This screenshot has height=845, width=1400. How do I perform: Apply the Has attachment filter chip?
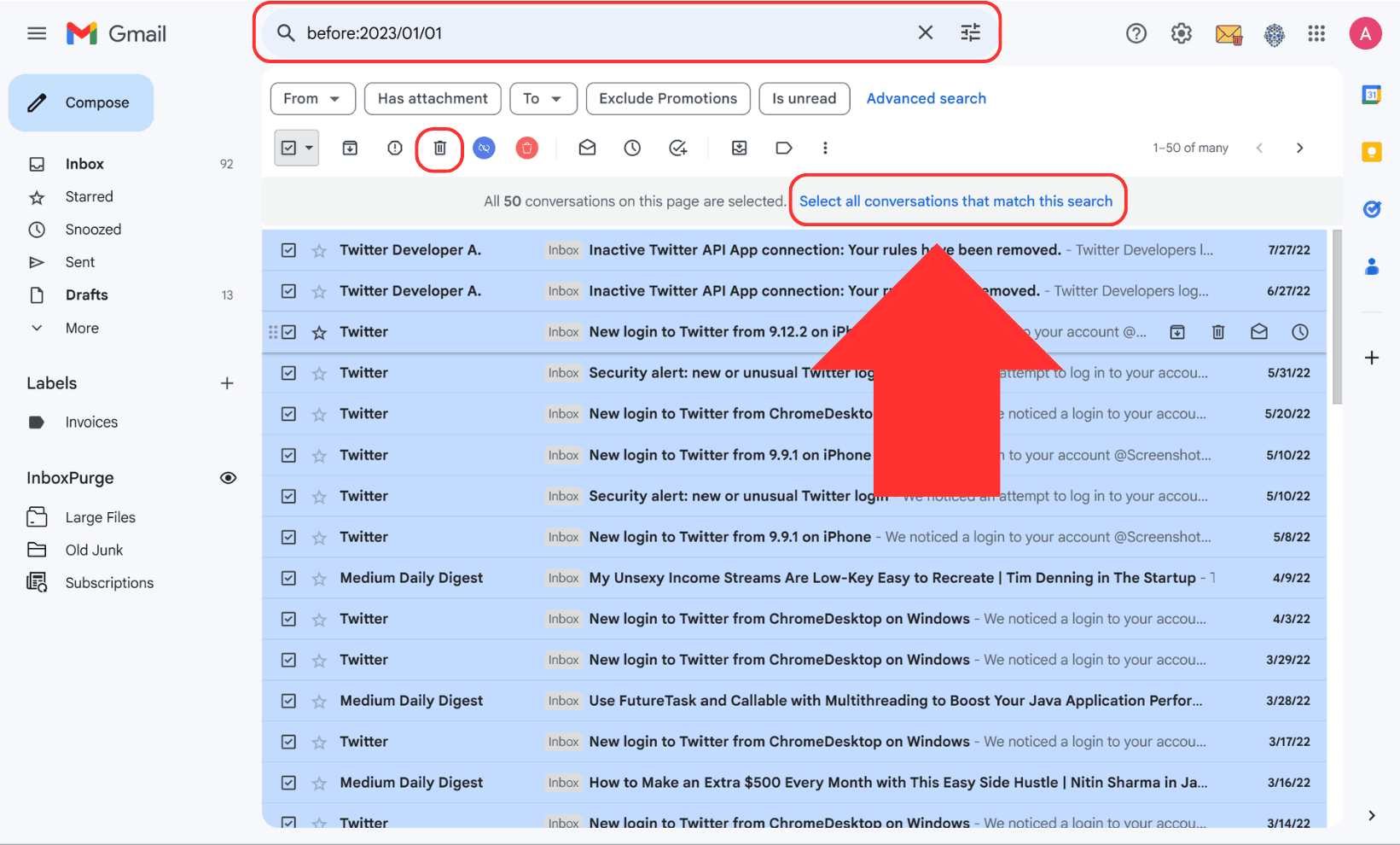(433, 98)
